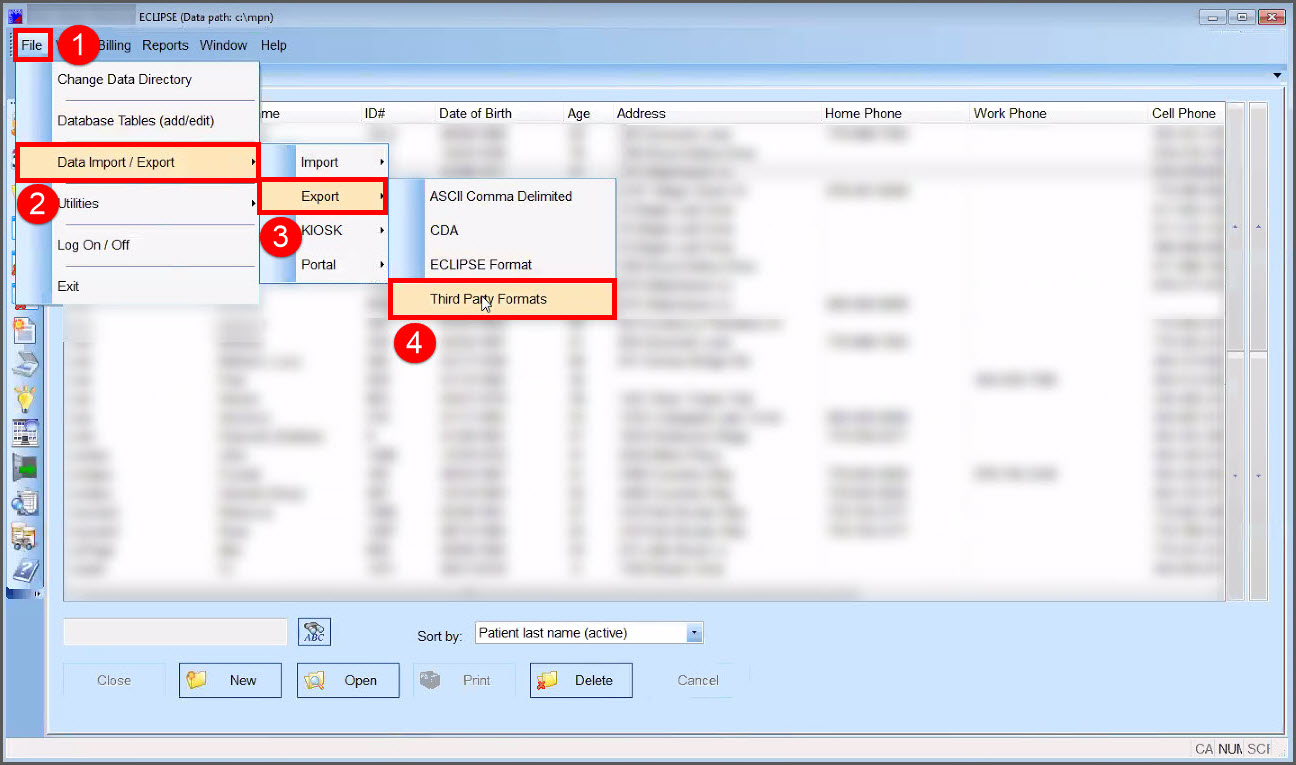Click the Age column header

(579, 113)
